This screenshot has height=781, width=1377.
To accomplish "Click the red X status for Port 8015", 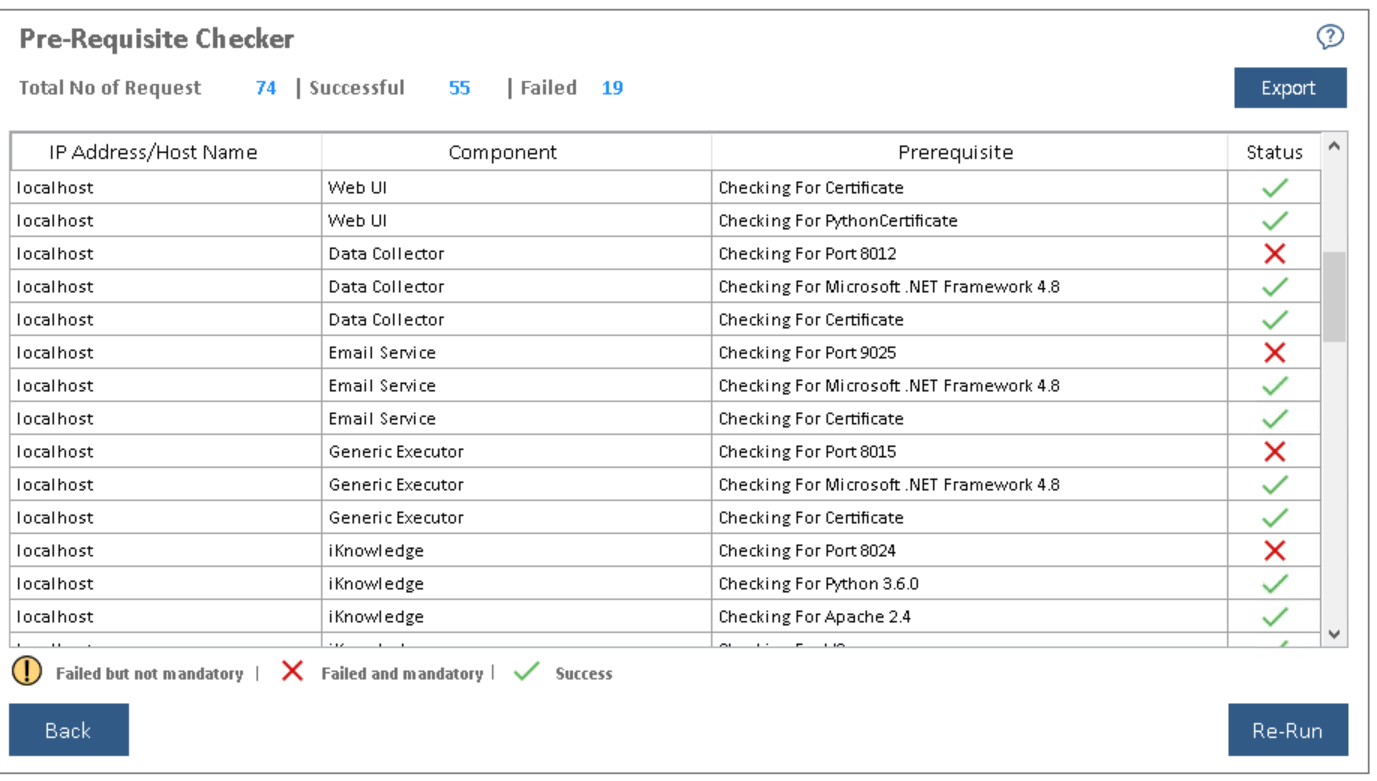I will coord(1274,452).
